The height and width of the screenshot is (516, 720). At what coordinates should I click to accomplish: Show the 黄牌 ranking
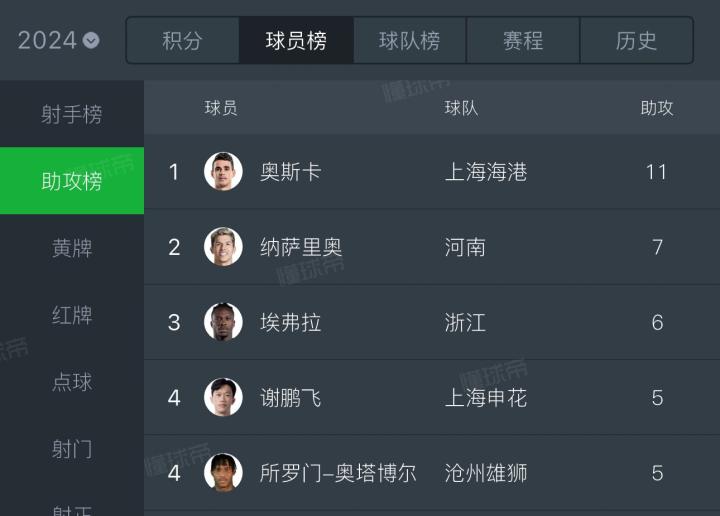tap(72, 248)
